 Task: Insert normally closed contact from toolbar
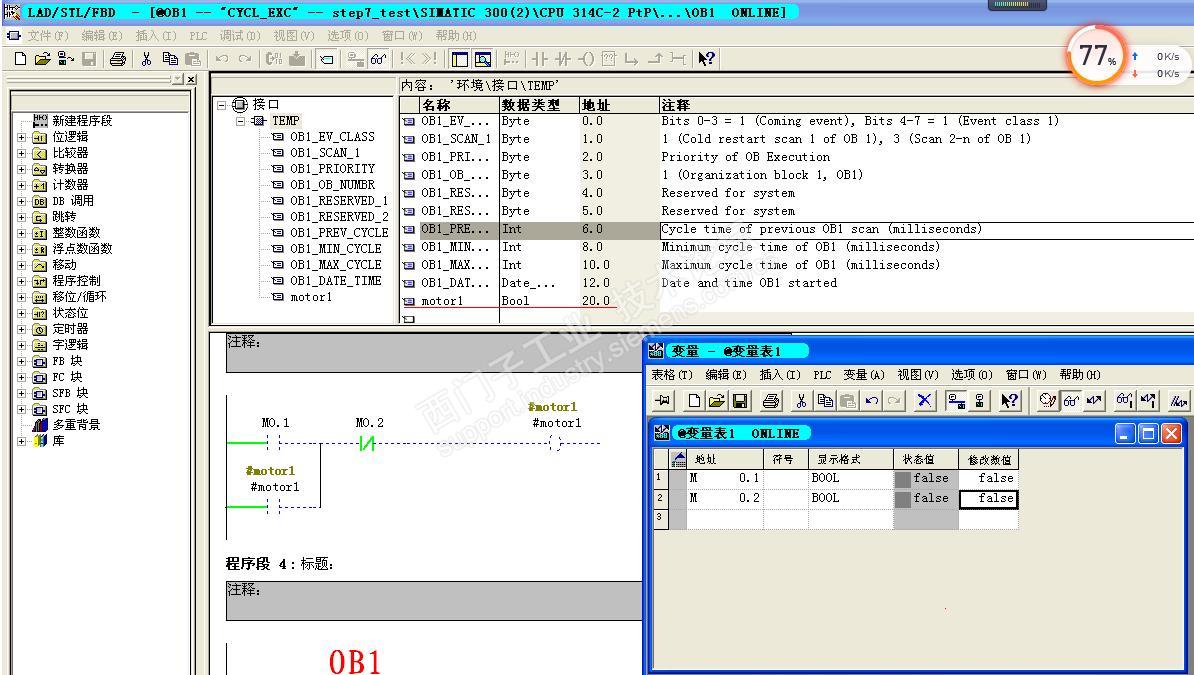click(563, 59)
